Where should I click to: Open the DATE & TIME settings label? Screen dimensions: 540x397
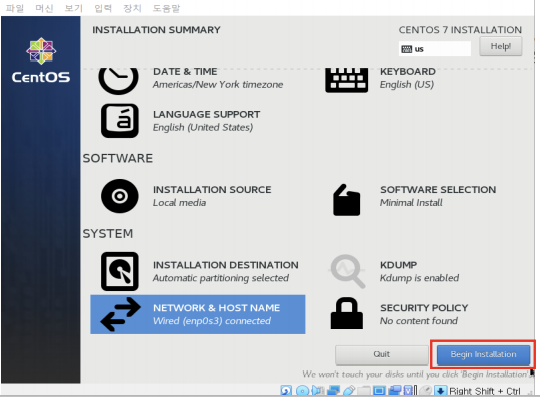click(185, 72)
